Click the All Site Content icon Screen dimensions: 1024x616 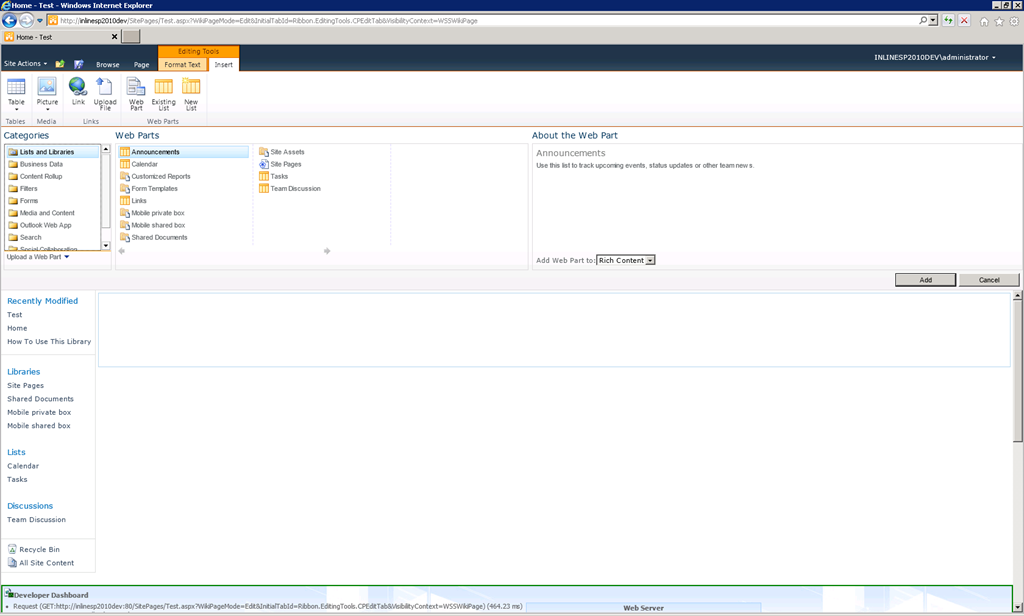pyautogui.click(x=12, y=562)
